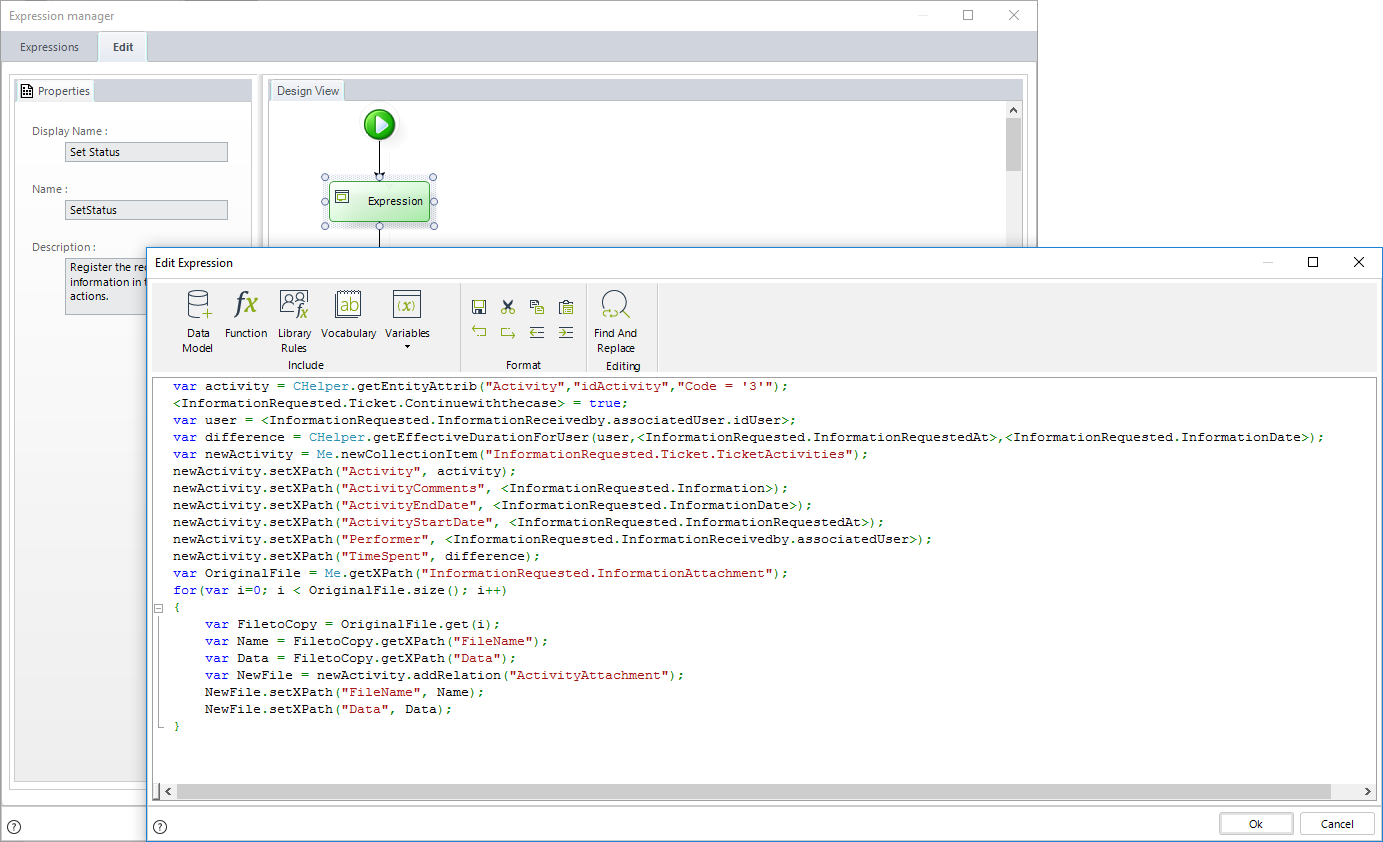The width and height of the screenshot is (1383, 842).
Task: Select the Properties panel tab
Action: (55, 91)
